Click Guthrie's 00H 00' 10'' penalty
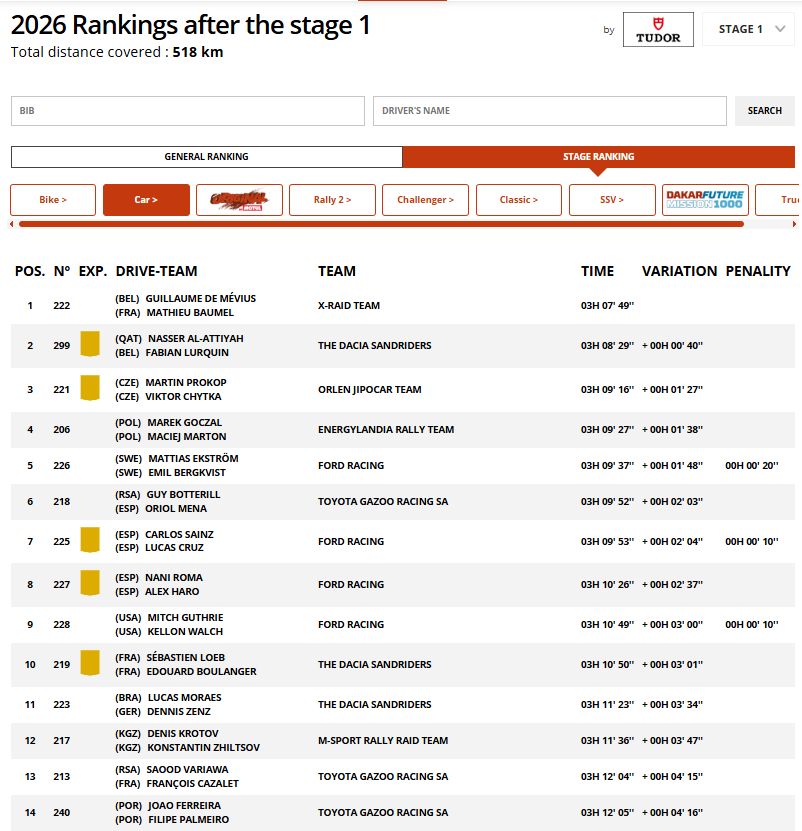Screen dimensions: 802x831 (x=752, y=625)
